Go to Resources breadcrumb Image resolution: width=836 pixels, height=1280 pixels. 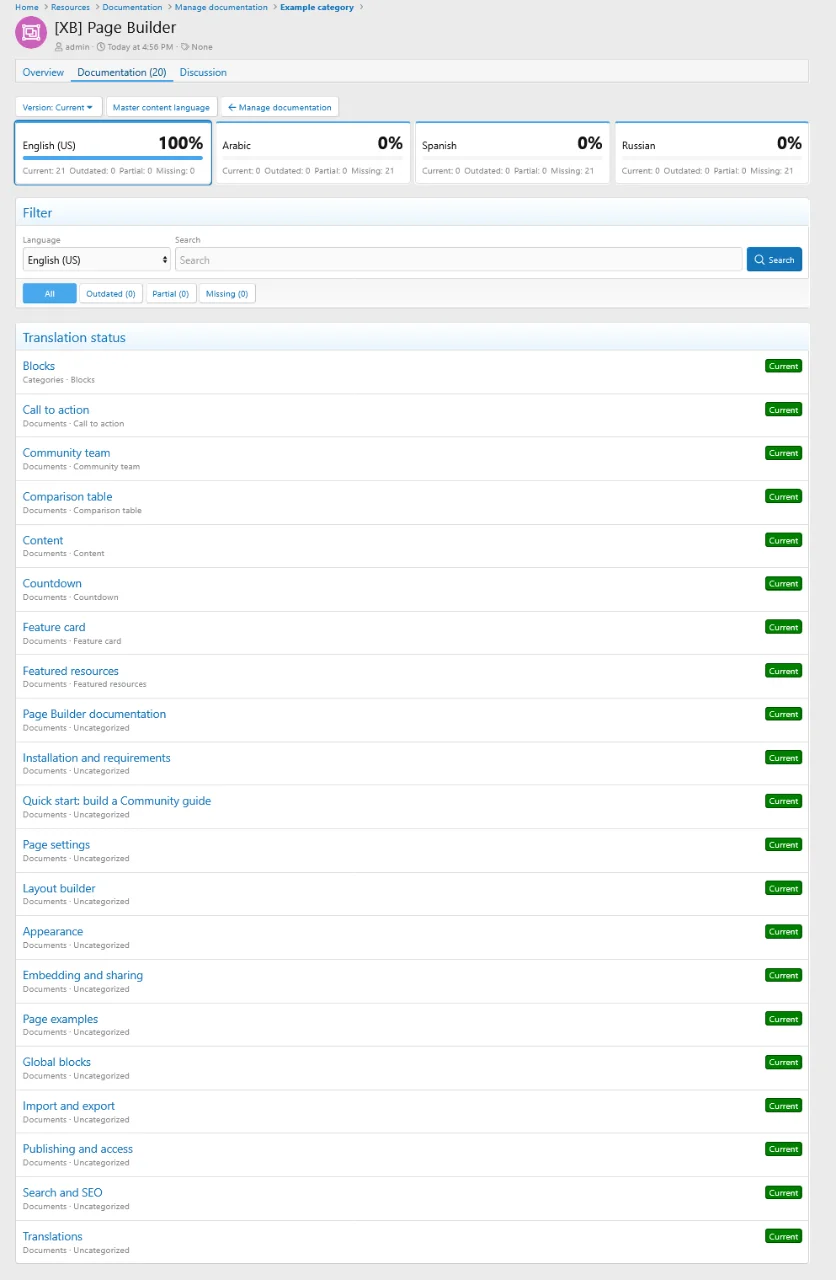70,7
